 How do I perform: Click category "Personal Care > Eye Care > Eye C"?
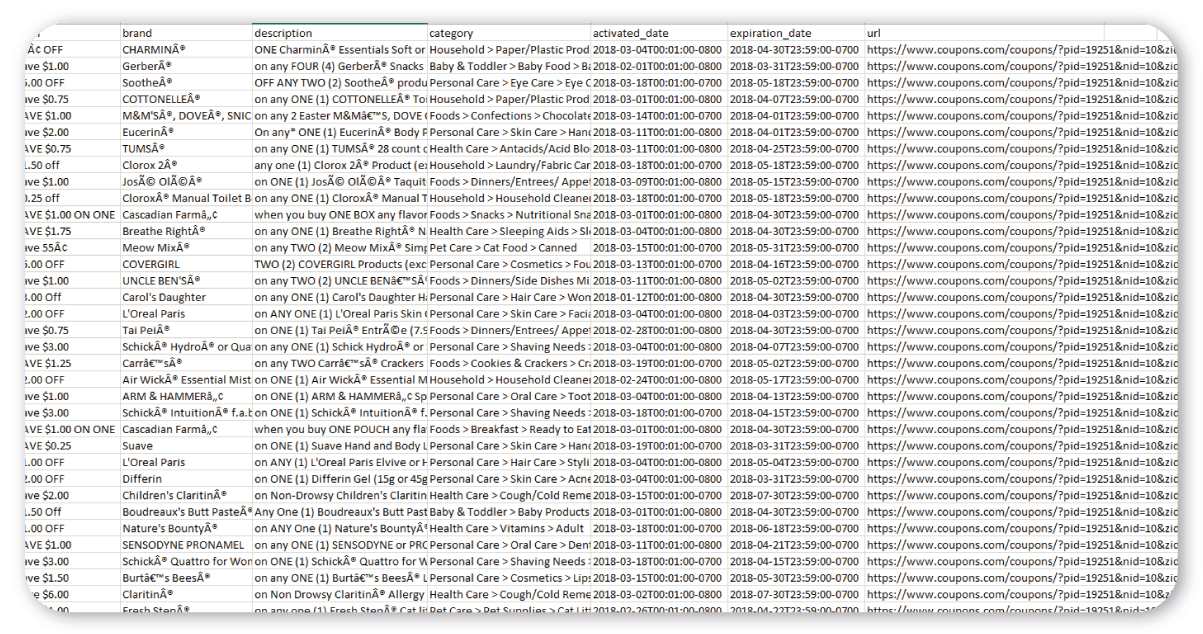[509, 82]
